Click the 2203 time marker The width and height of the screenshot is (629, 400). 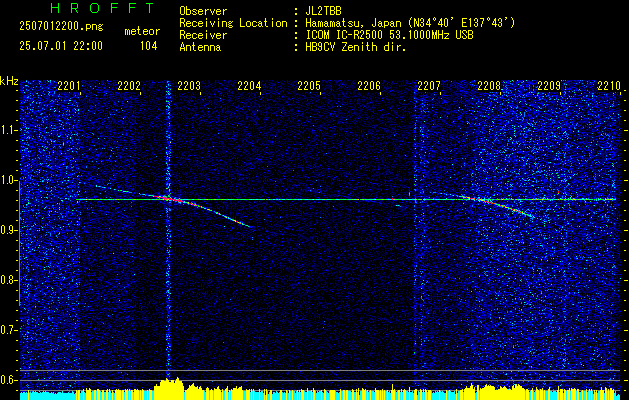[x=189, y=86]
